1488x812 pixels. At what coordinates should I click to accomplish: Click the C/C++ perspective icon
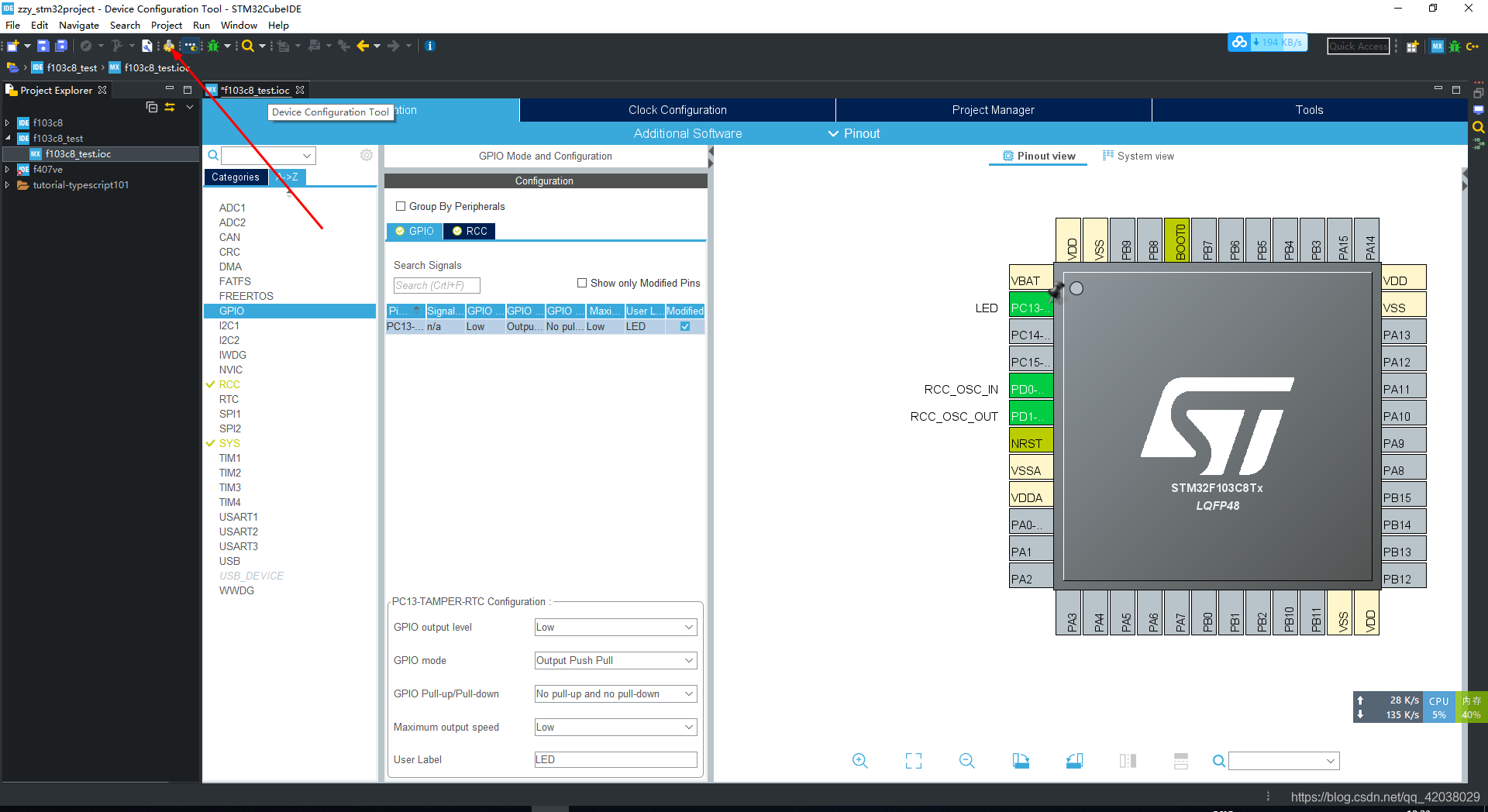[x=1472, y=46]
